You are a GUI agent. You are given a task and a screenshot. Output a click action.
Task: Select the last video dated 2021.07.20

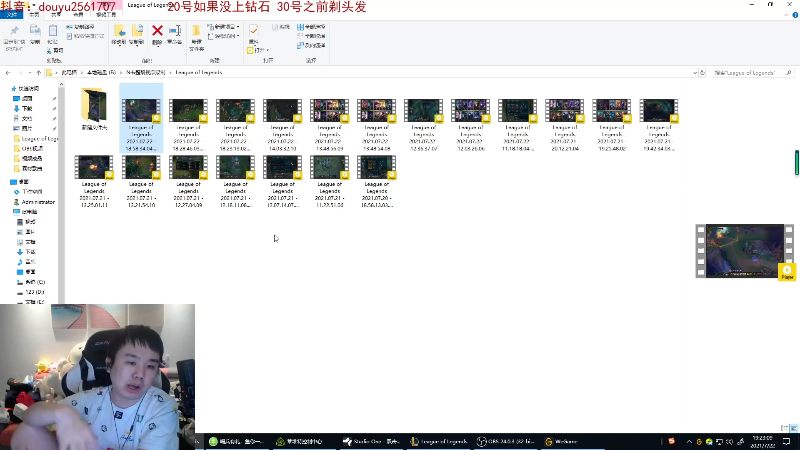tap(377, 182)
